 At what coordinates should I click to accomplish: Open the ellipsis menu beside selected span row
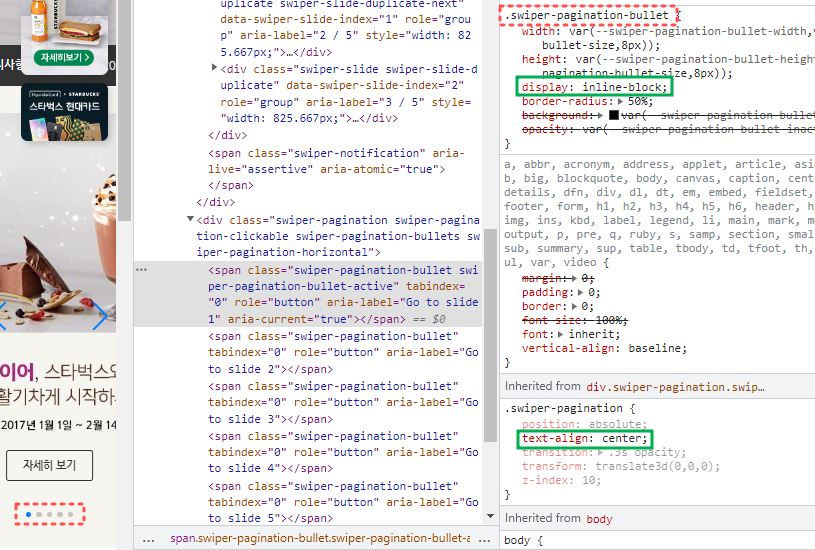[x=141, y=269]
